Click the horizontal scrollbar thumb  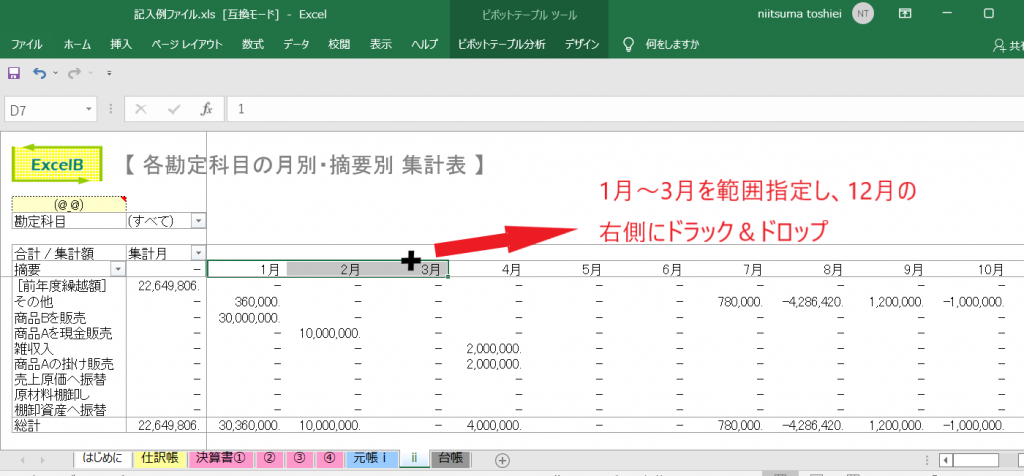coord(975,460)
